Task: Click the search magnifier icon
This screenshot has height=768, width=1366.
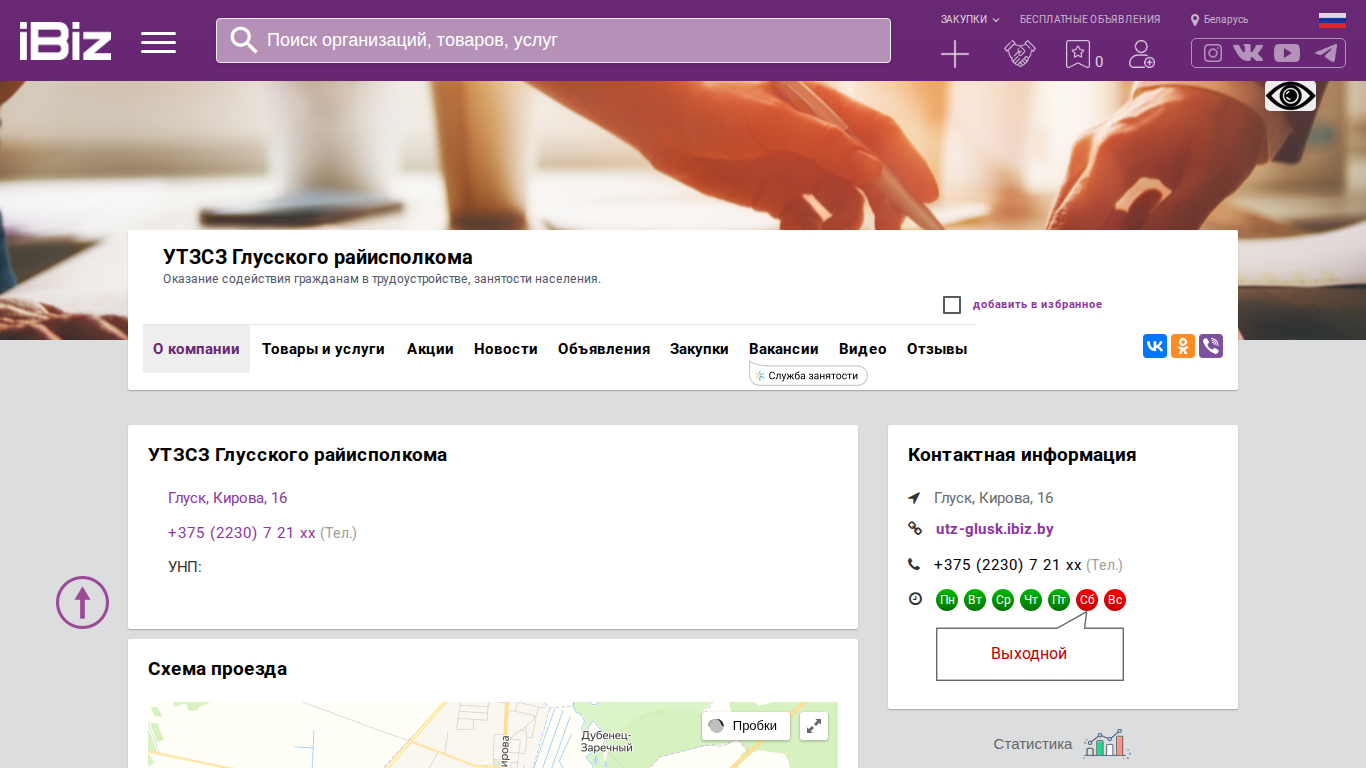Action: (x=244, y=40)
